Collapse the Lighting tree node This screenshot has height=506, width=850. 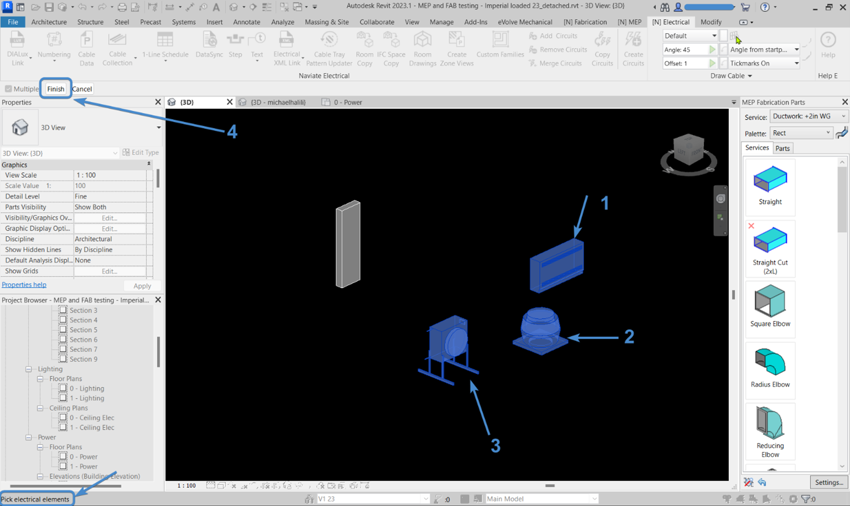[28, 369]
